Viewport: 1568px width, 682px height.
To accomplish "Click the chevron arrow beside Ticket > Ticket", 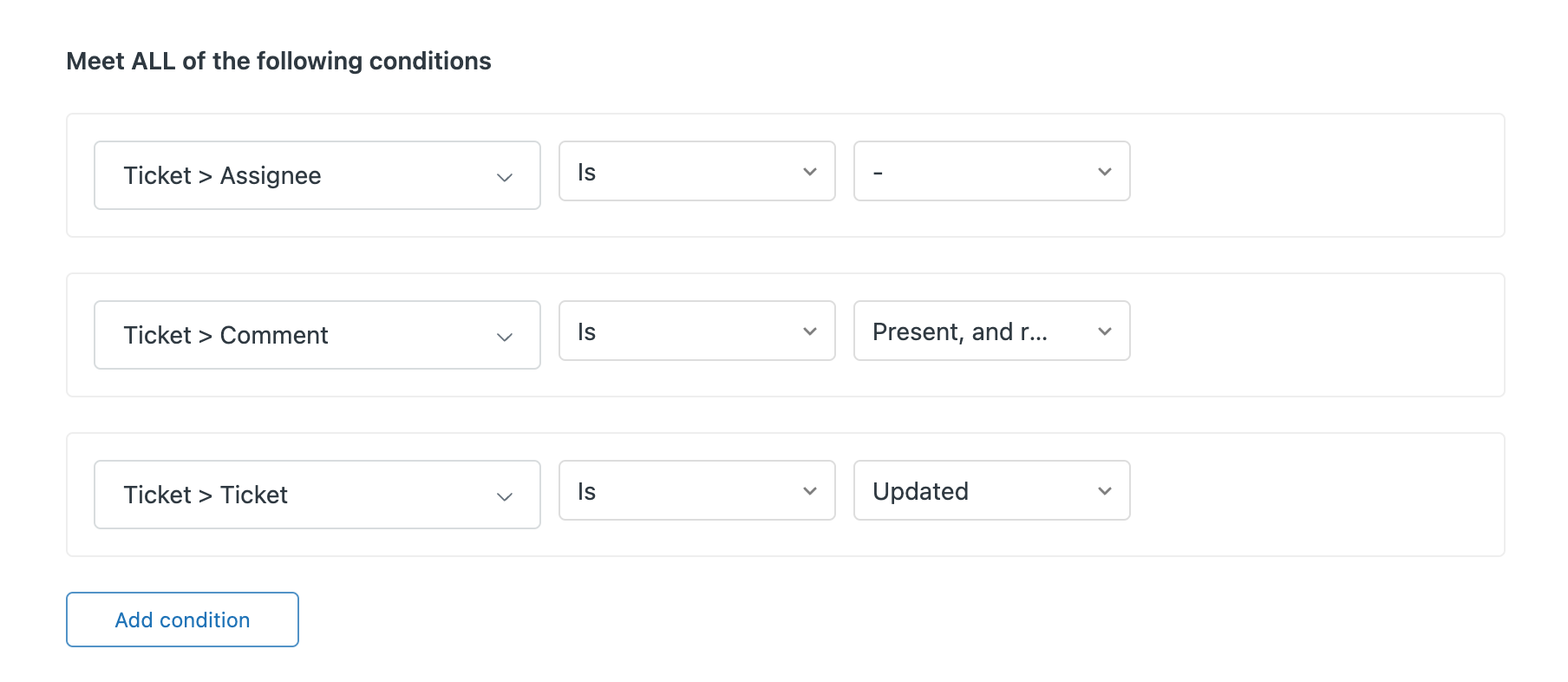I will click(x=505, y=496).
